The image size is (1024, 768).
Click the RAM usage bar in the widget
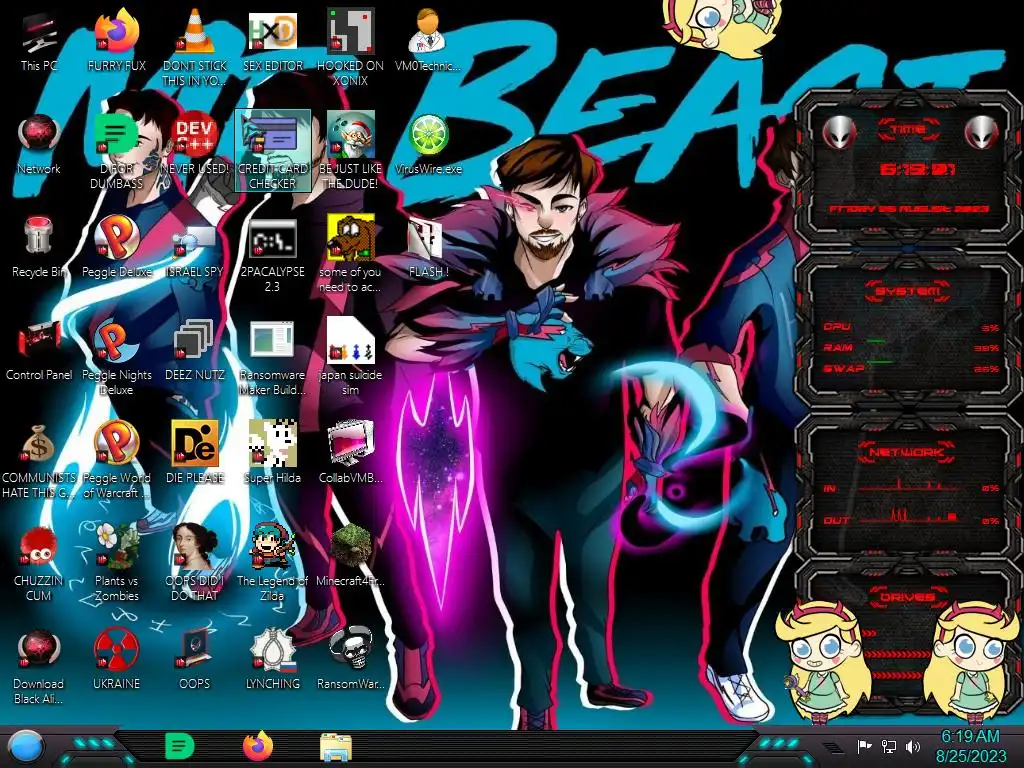point(912,347)
